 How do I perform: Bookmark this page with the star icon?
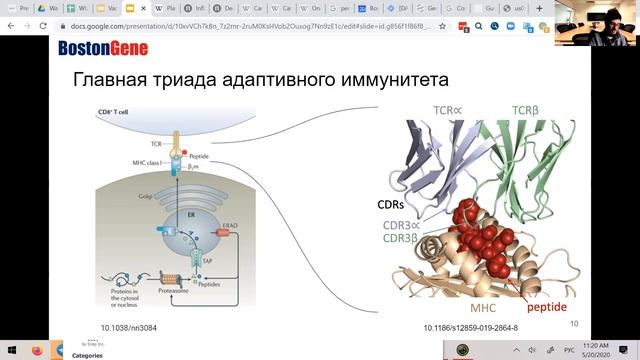[x=442, y=26]
